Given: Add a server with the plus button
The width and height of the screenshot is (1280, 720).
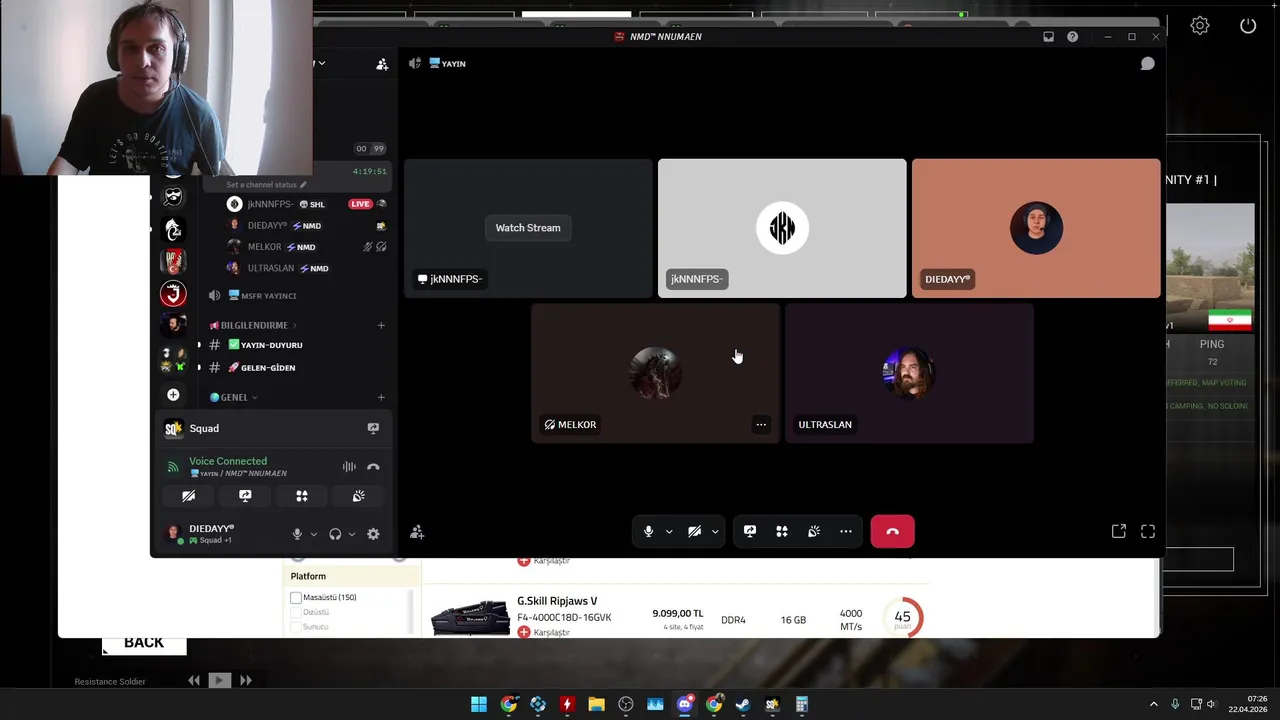Looking at the screenshot, I should [x=173, y=395].
